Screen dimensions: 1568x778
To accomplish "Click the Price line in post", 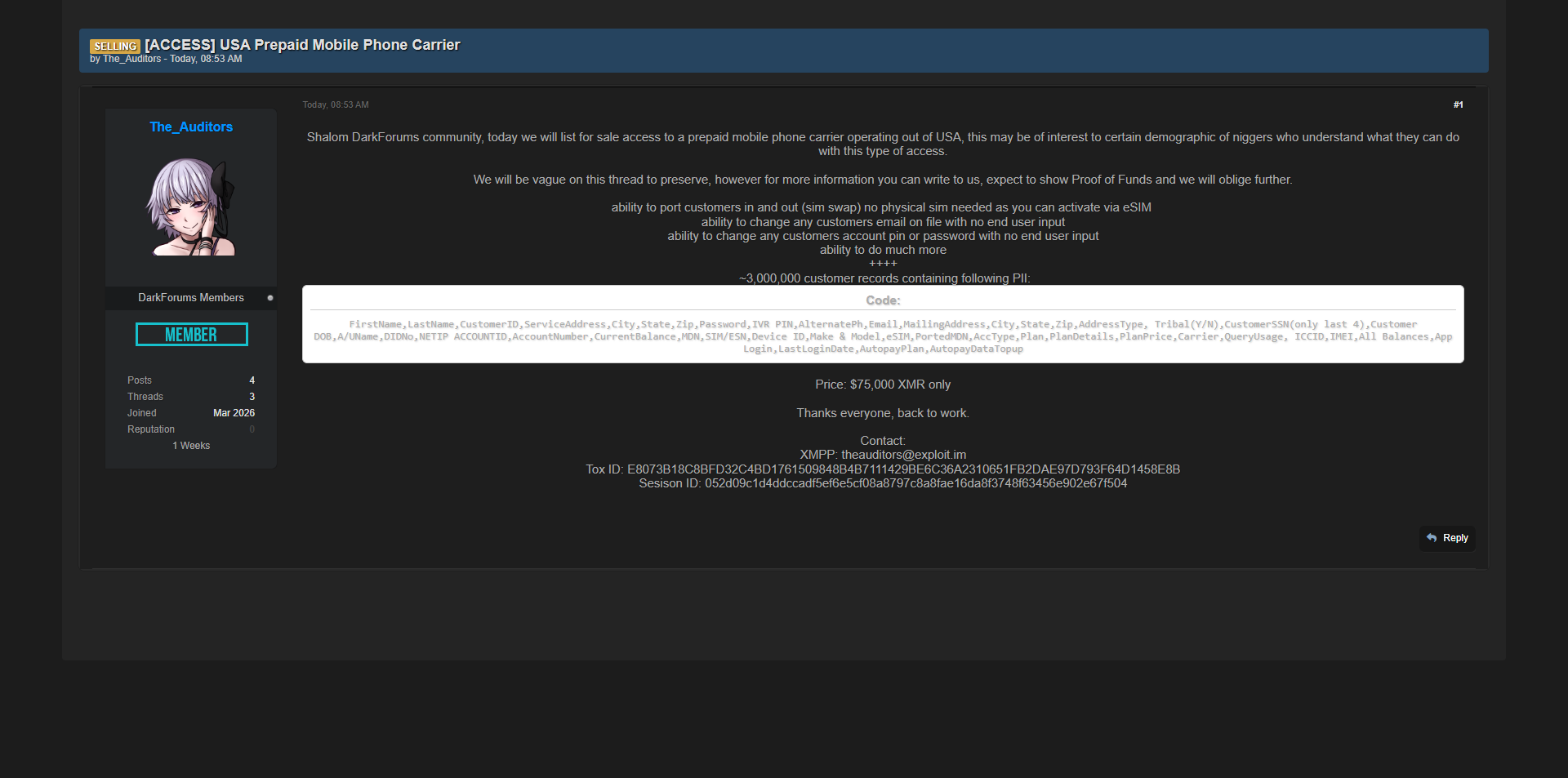I will click(883, 385).
